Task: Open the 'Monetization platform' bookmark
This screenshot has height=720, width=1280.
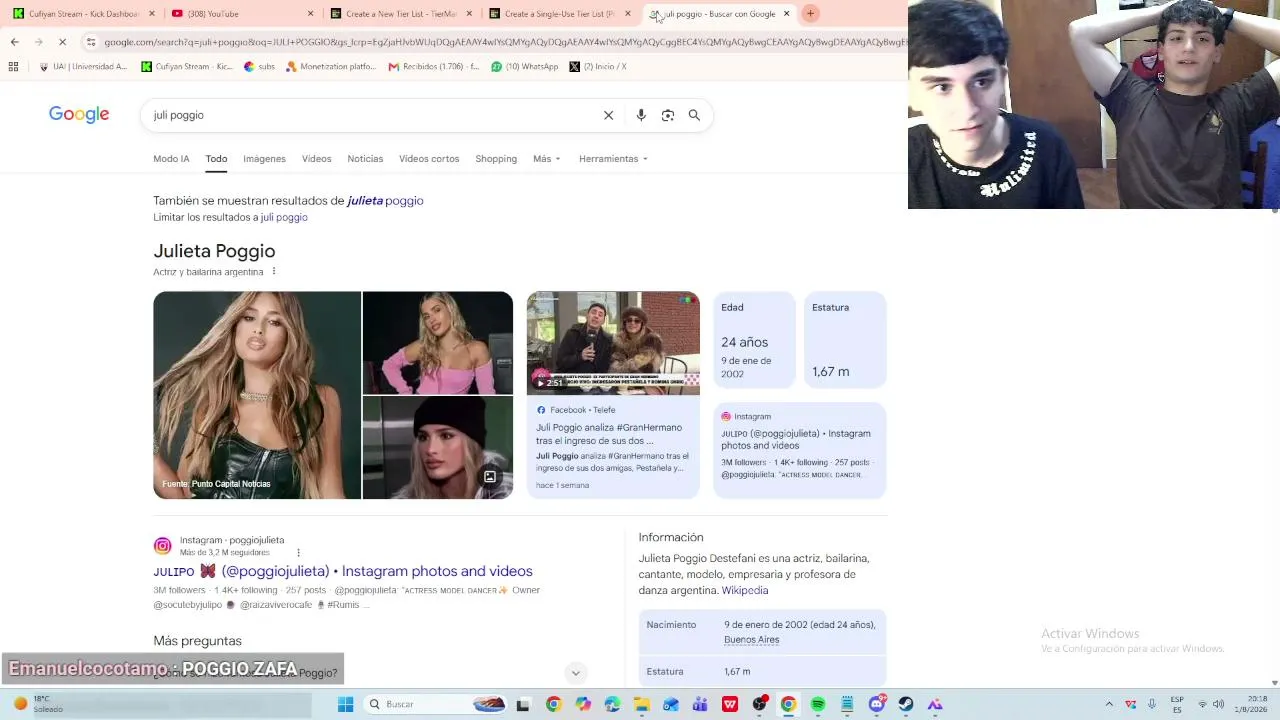Action: [331, 67]
